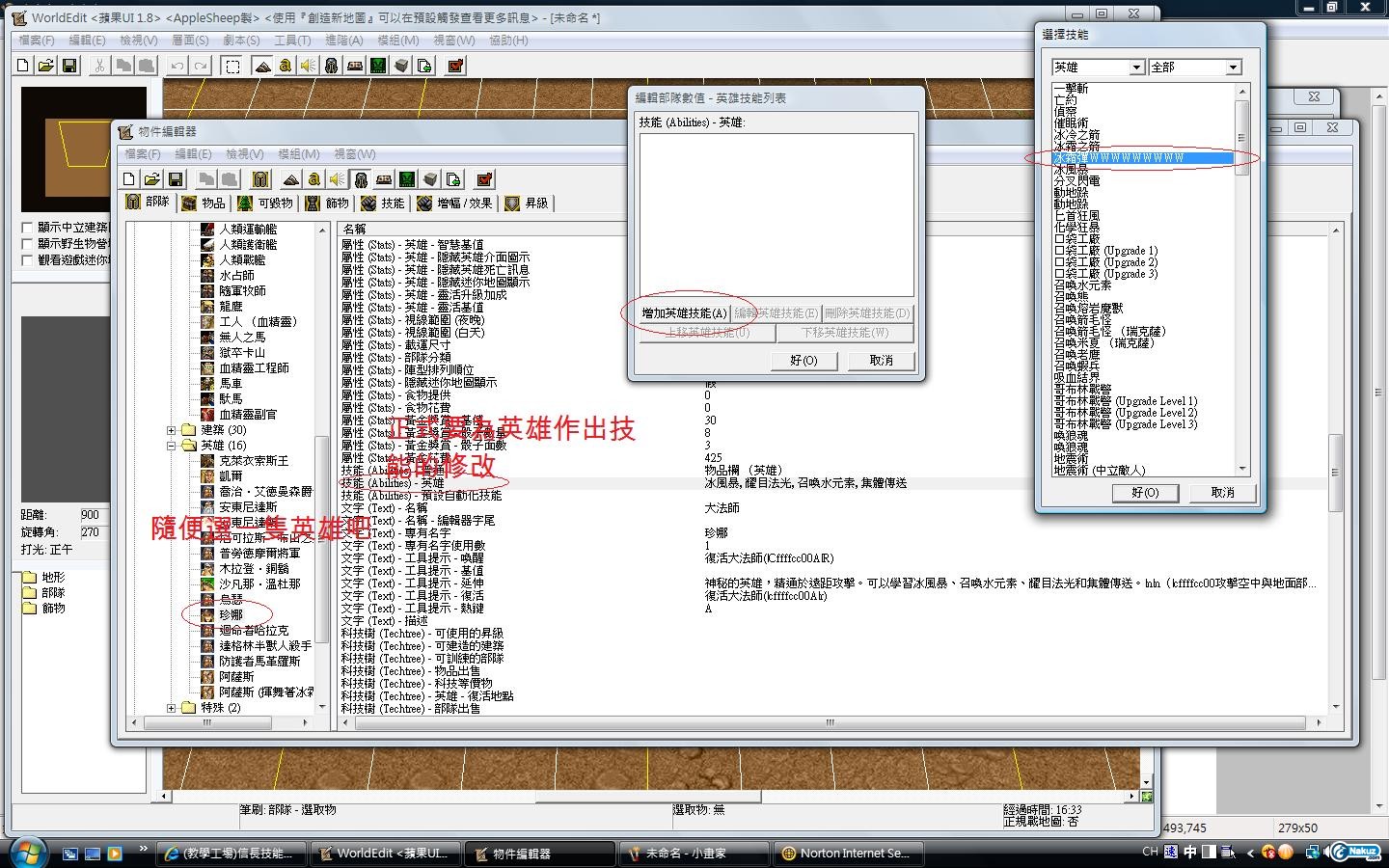Click Redo arrow in WorldEdit main toolbar
This screenshot has height=868, width=1389.
click(x=200, y=66)
